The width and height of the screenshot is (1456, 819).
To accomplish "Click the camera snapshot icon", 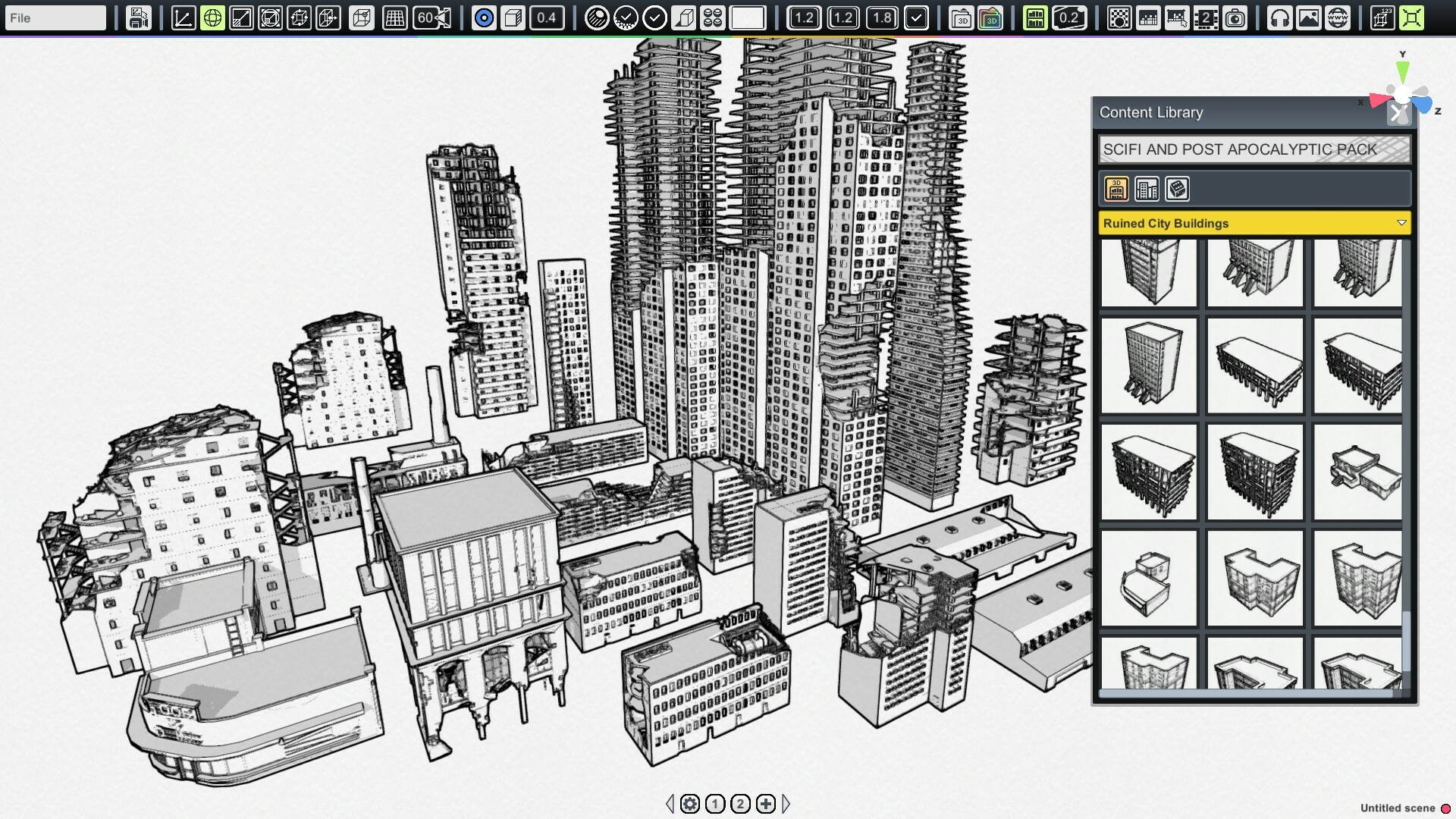I will point(1235,17).
